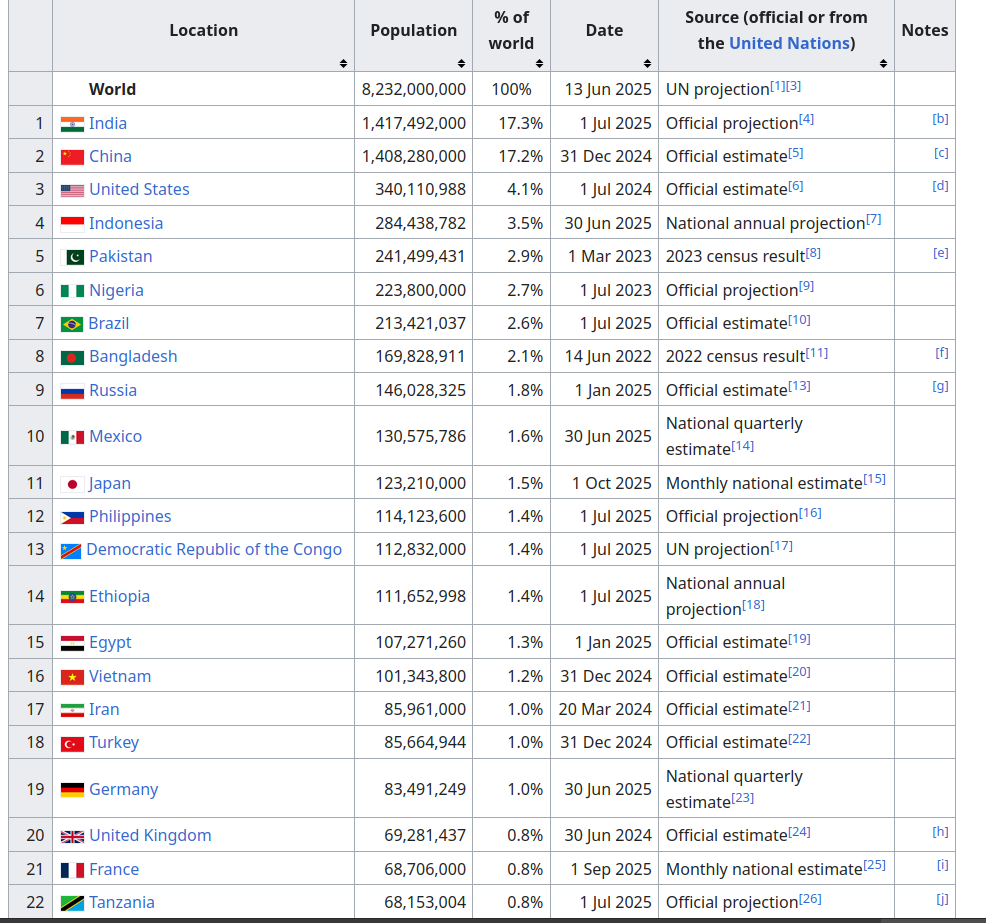Click footnote [i] for France
986x923 pixels.
click(x=943, y=865)
